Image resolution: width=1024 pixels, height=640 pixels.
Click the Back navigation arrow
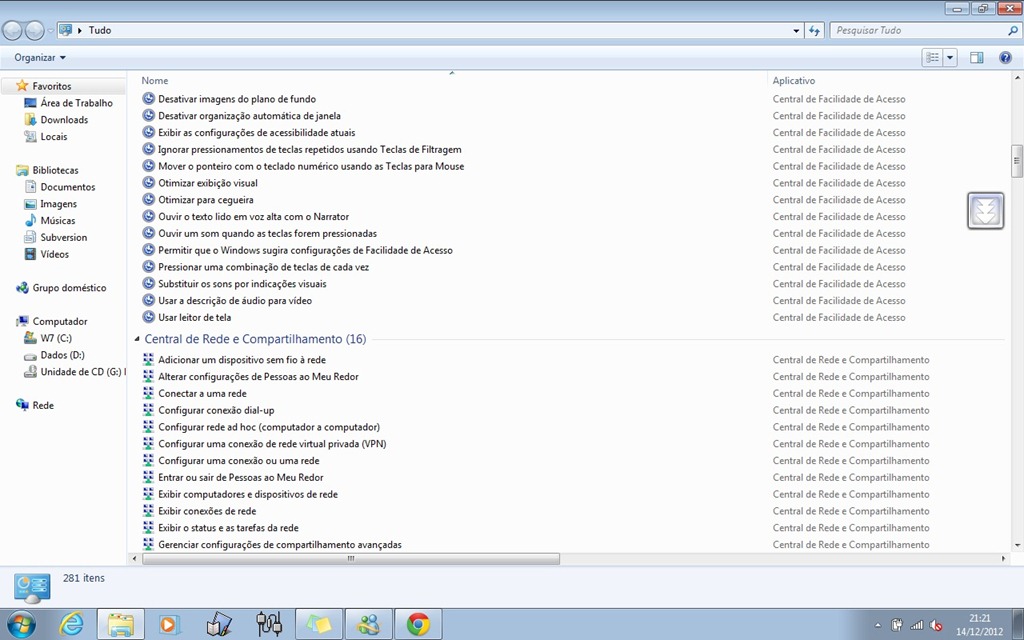pyautogui.click(x=12, y=30)
